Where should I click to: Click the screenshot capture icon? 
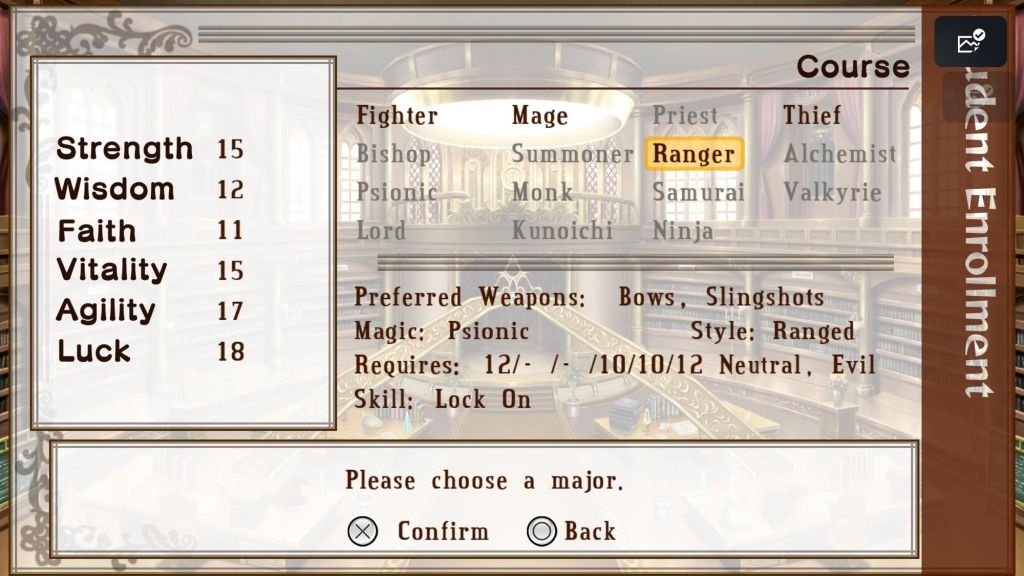(970, 41)
